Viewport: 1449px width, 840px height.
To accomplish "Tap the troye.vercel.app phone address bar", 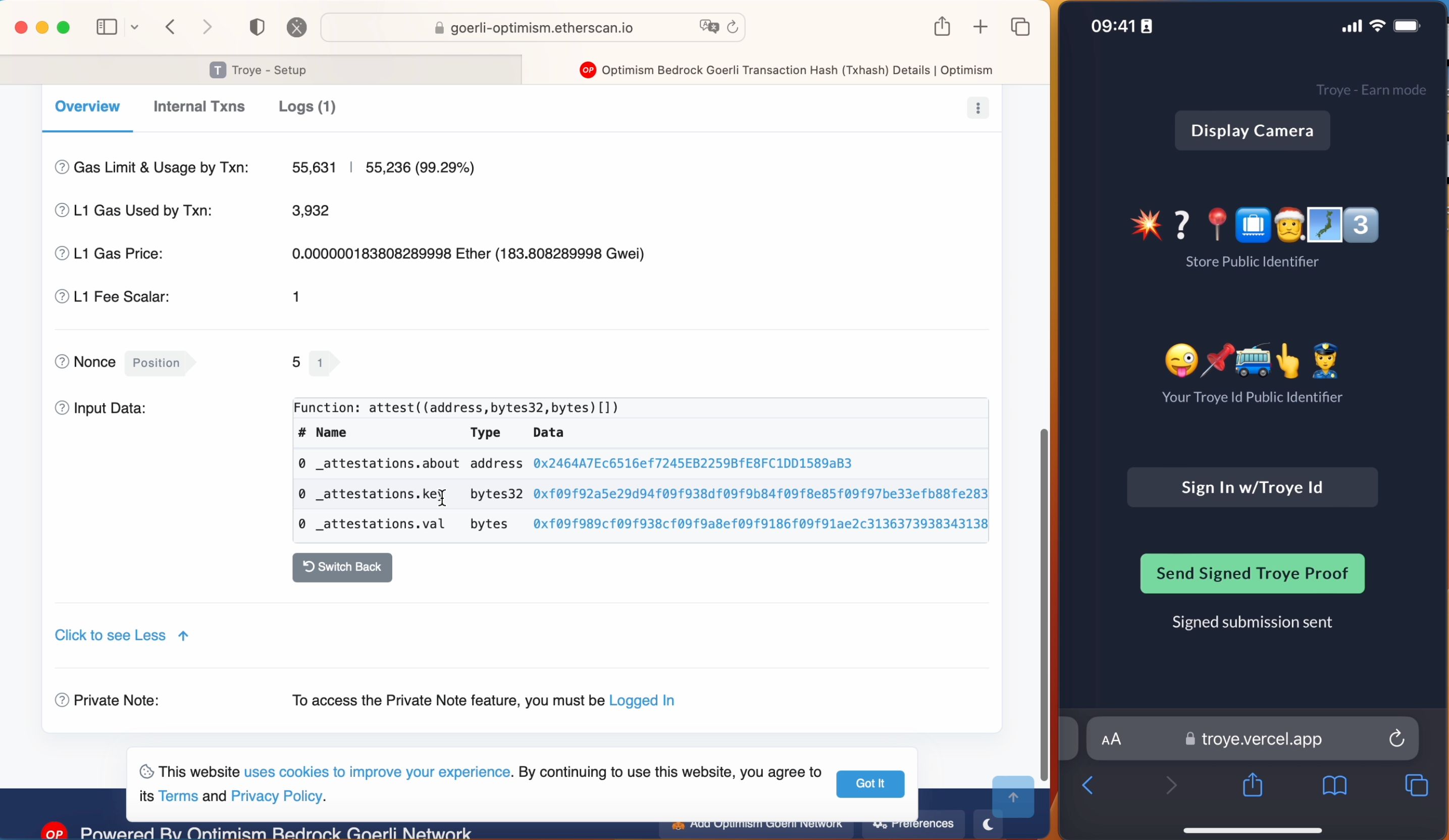I will tap(1252, 739).
